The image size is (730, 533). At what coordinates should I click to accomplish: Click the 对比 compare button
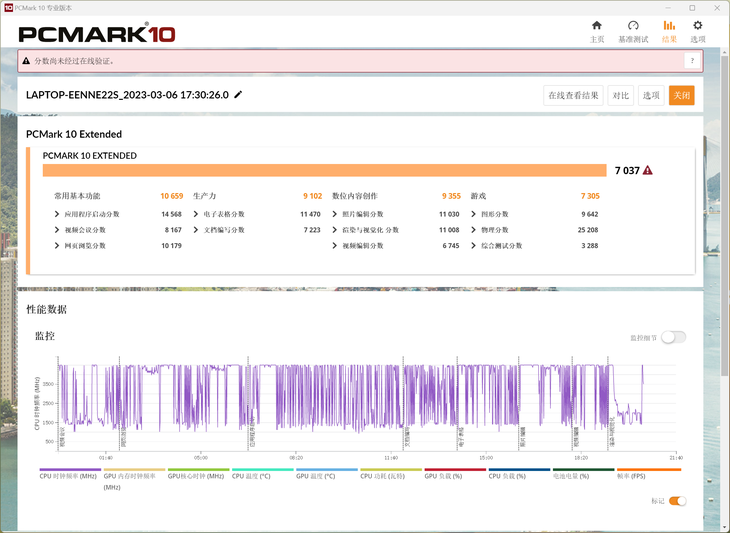620,95
